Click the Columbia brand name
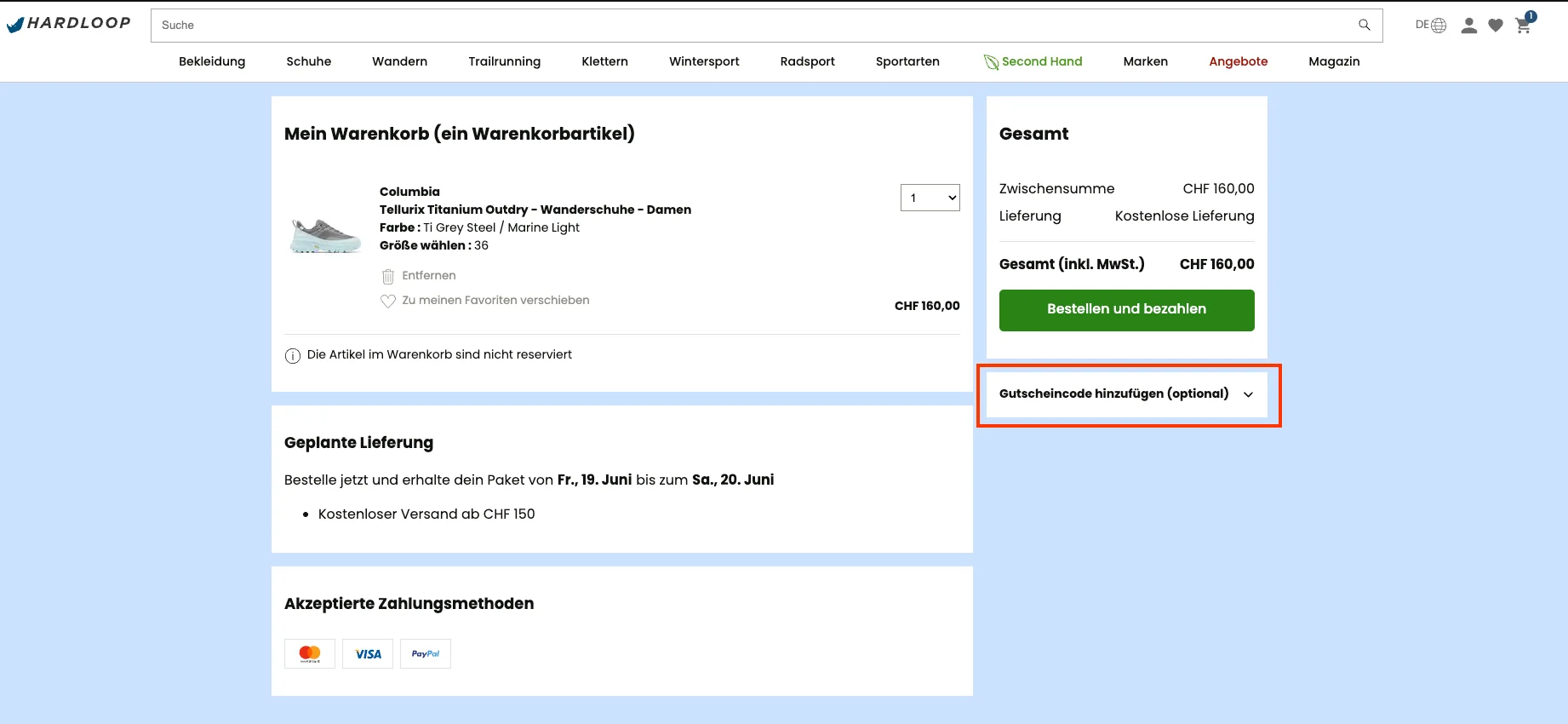This screenshot has width=1568, height=724. pyautogui.click(x=409, y=192)
